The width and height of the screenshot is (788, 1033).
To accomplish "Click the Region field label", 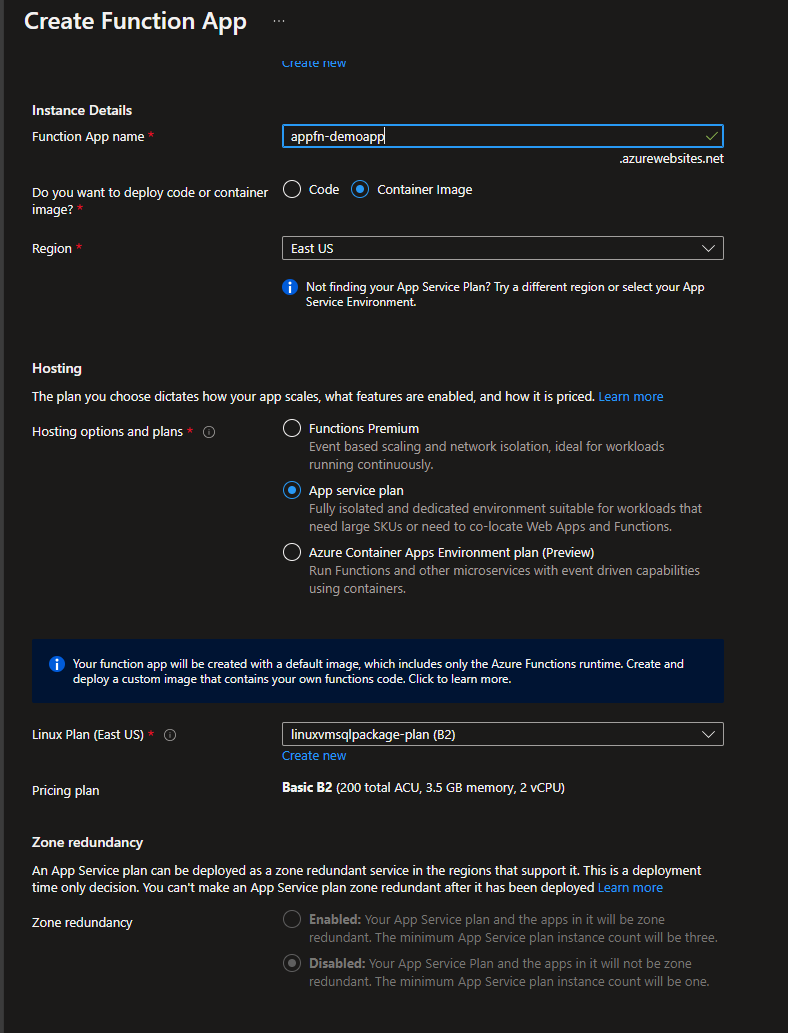I will click(52, 248).
